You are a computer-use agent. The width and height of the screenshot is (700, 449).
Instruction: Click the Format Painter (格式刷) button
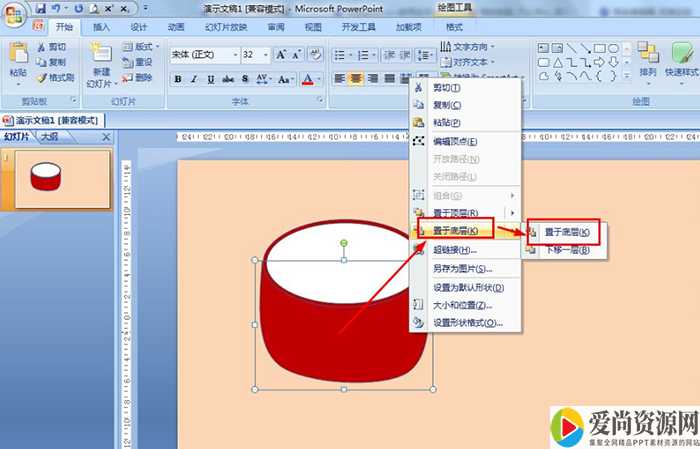(55, 77)
